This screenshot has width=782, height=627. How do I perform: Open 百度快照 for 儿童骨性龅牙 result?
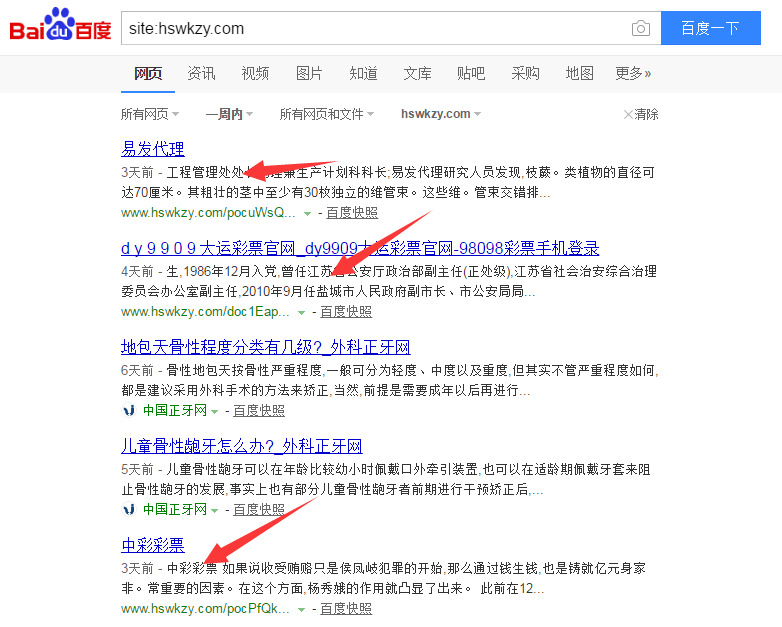click(x=259, y=509)
